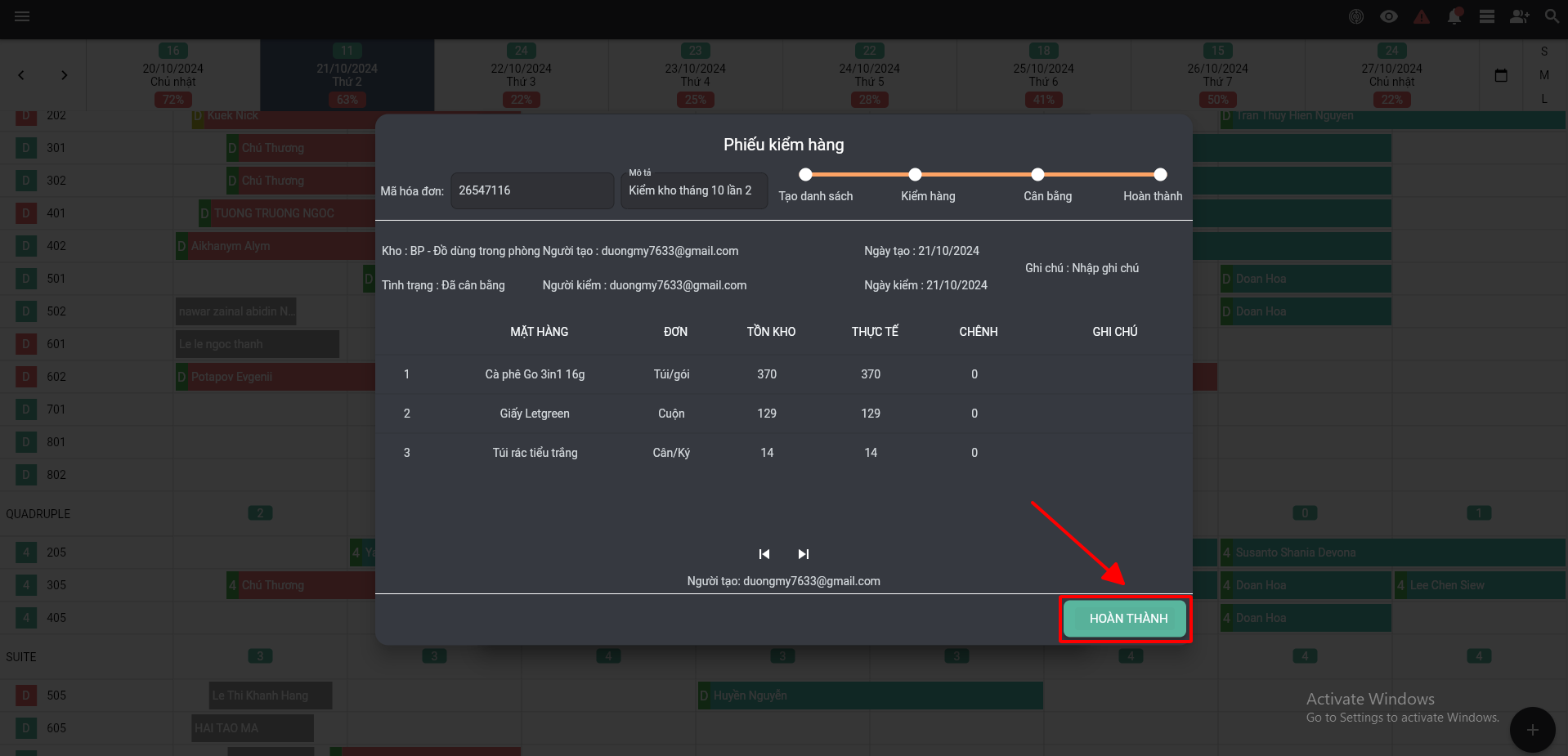The height and width of the screenshot is (756, 1568).
Task: Click the HOÀN THÀNH button
Action: point(1126,619)
